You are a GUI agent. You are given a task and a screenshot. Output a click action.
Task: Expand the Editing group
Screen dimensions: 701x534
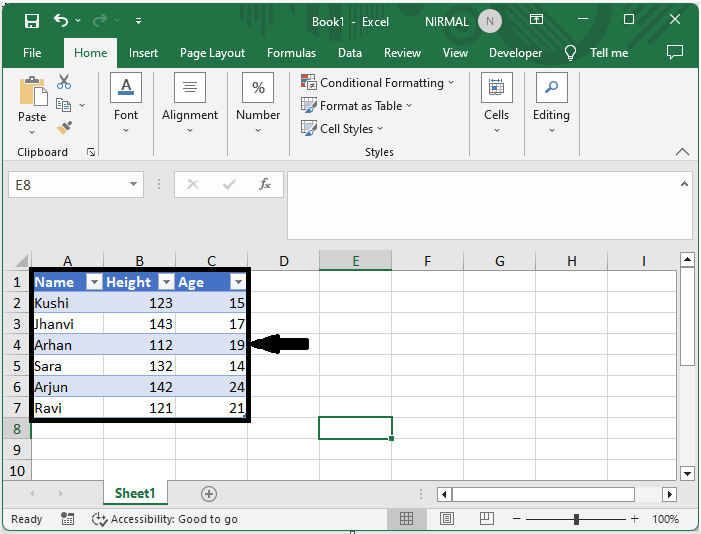551,103
